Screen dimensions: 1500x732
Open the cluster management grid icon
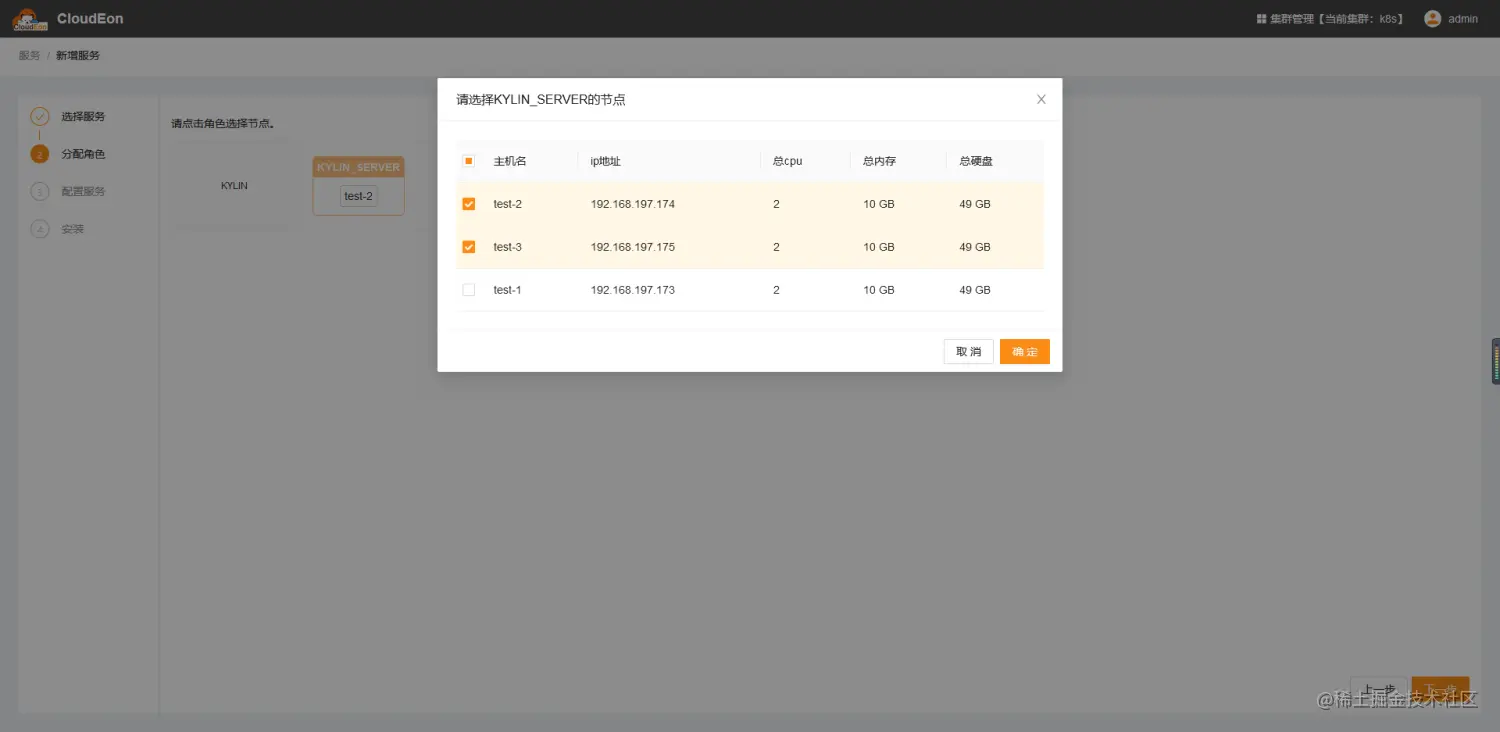(1262, 19)
